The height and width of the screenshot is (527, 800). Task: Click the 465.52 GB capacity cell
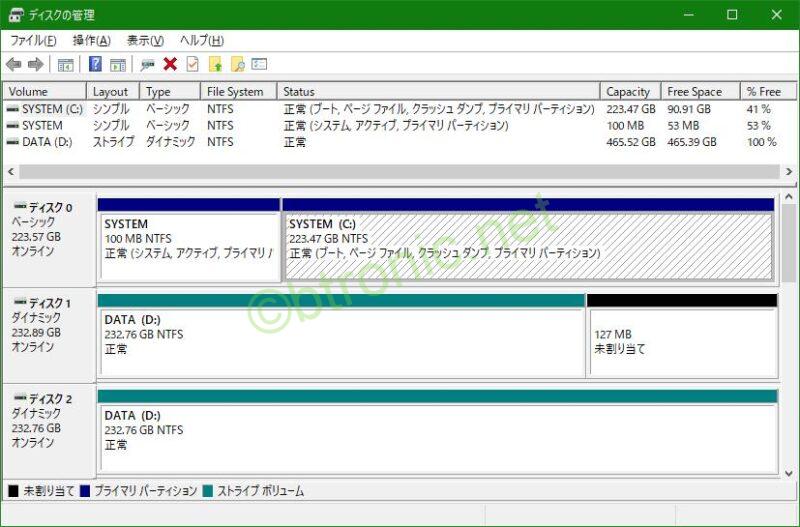click(631, 142)
